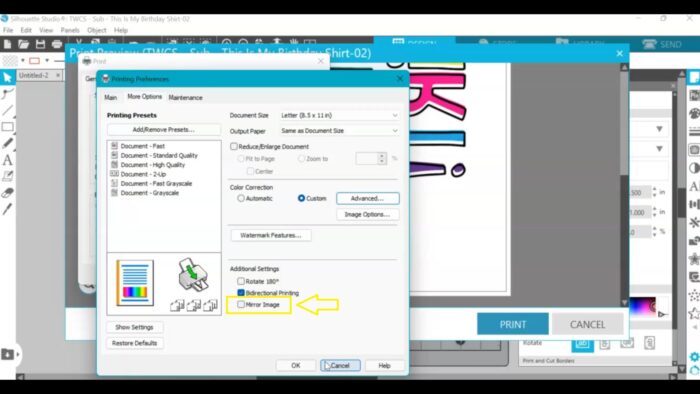Click the red line color swatch in toolbar

click(x=34, y=60)
